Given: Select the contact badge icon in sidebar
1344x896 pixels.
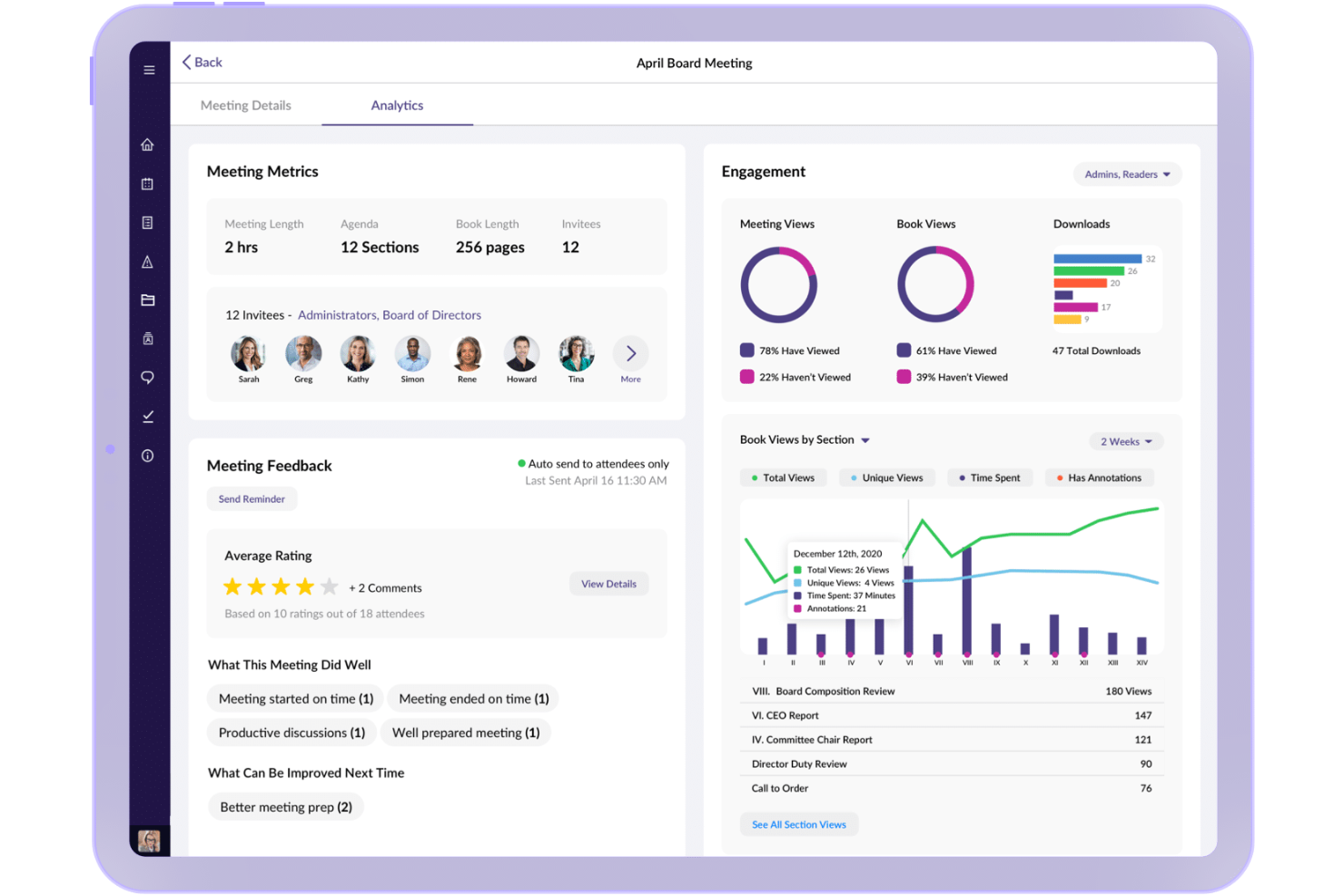Looking at the screenshot, I should coord(148,338).
